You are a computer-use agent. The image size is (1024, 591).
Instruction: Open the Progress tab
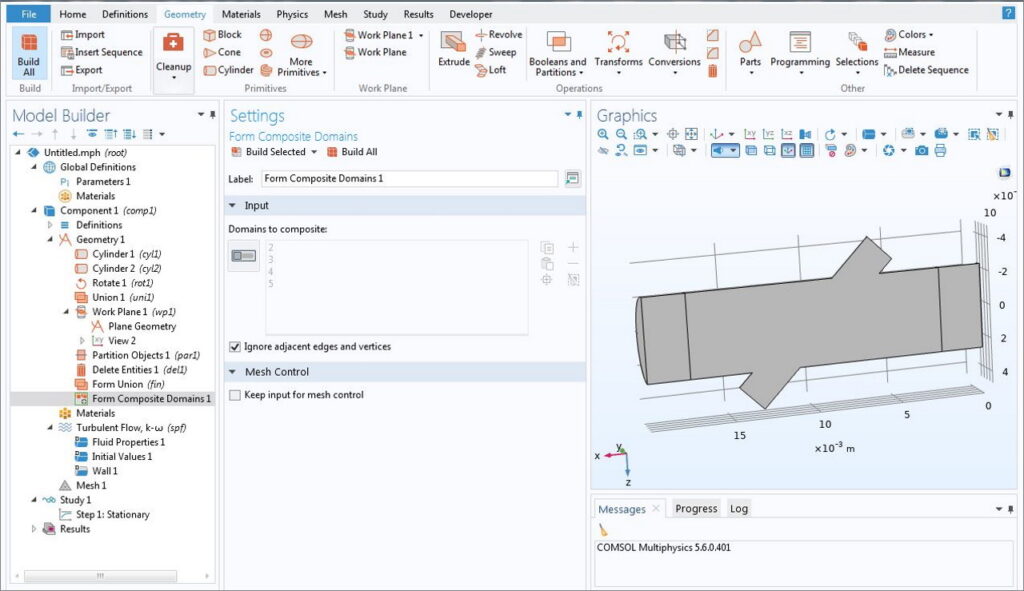[x=696, y=509]
